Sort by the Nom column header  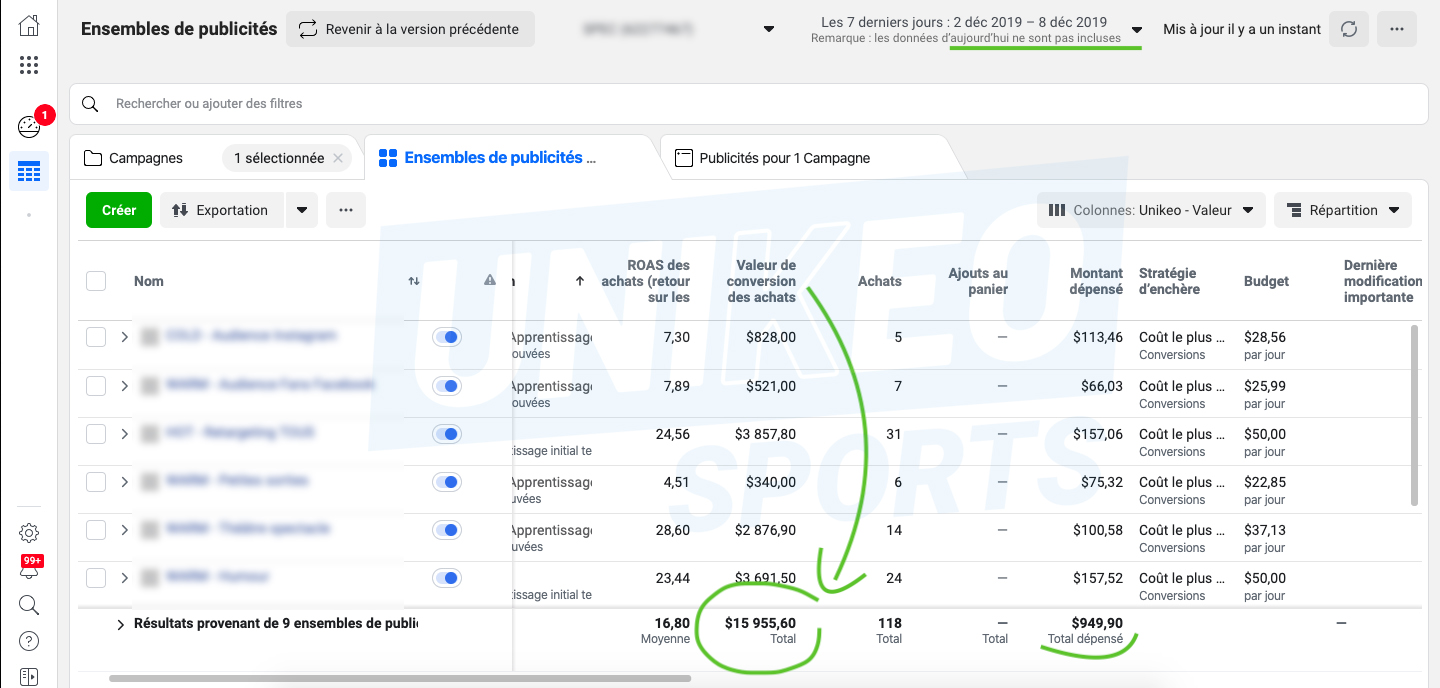(x=149, y=281)
